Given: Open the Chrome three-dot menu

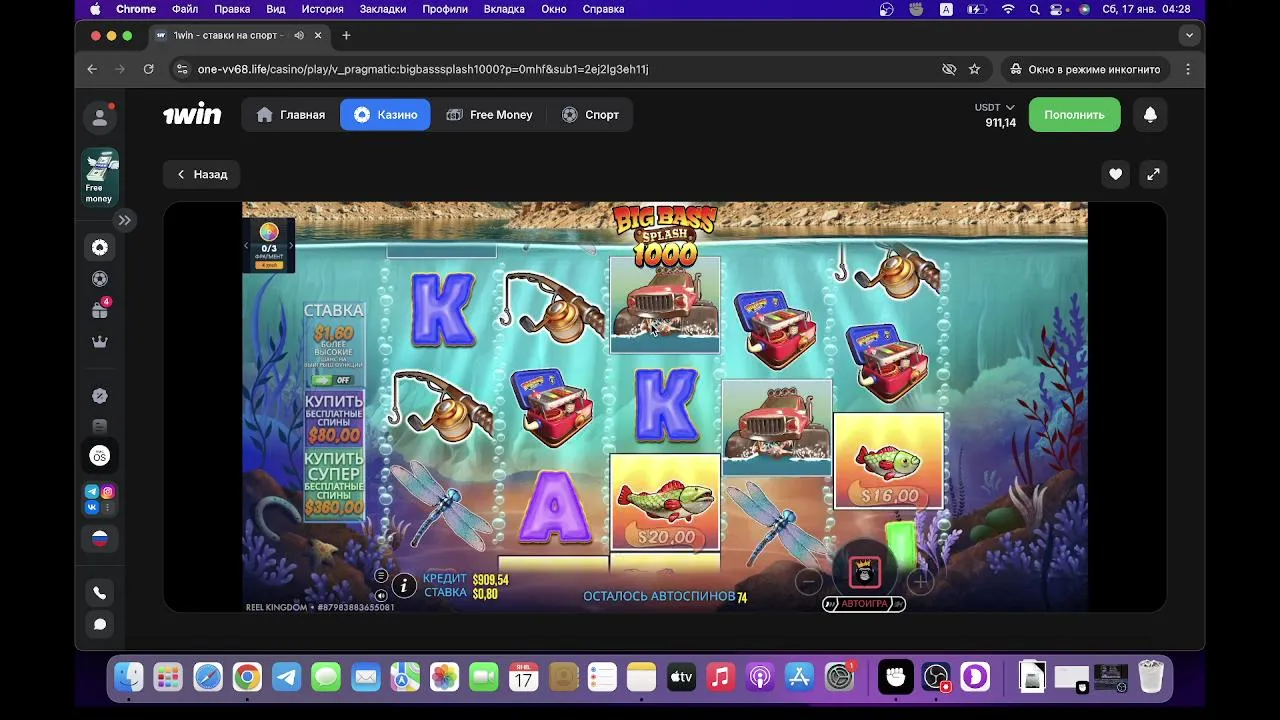Looking at the screenshot, I should (x=1188, y=69).
